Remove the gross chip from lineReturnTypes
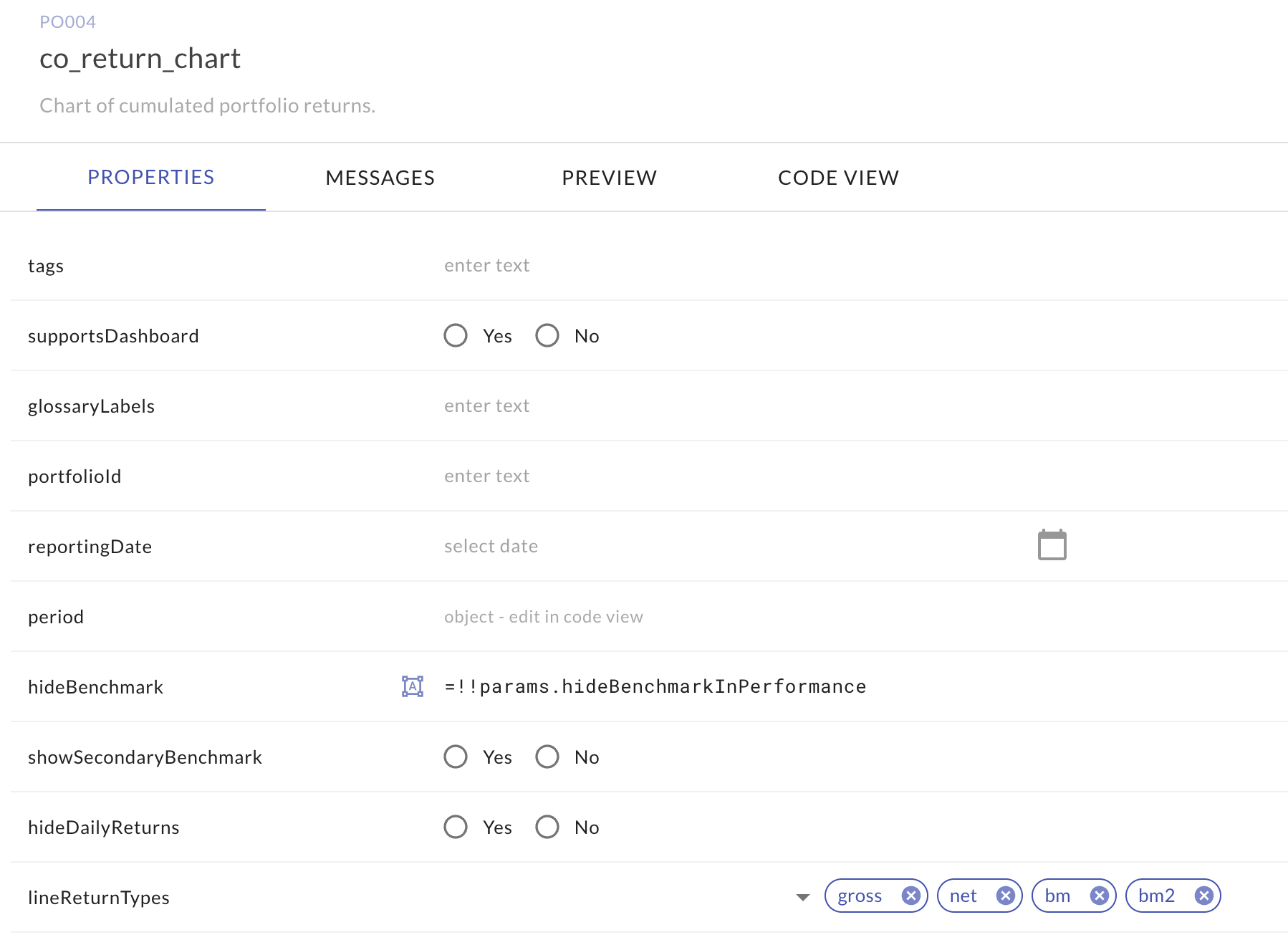 pyautogui.click(x=910, y=896)
